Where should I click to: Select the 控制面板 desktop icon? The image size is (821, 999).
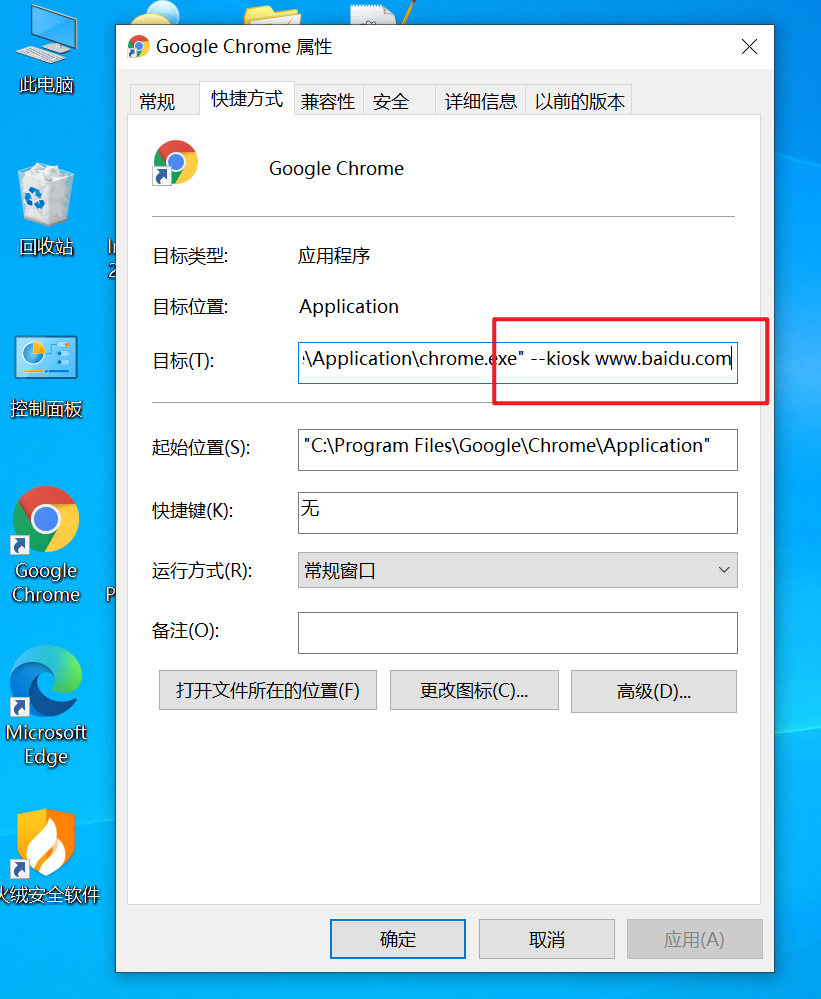click(46, 376)
